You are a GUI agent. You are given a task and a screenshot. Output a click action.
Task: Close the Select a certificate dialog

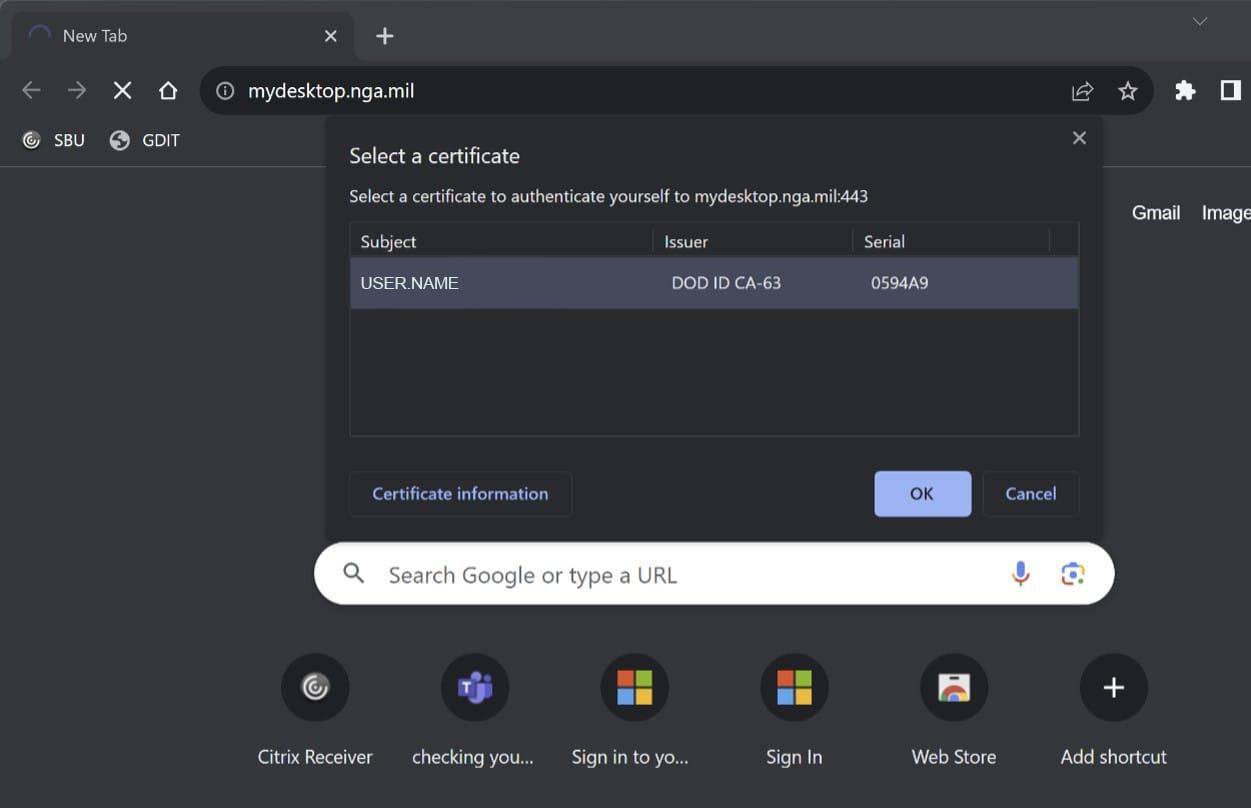pyautogui.click(x=1079, y=138)
